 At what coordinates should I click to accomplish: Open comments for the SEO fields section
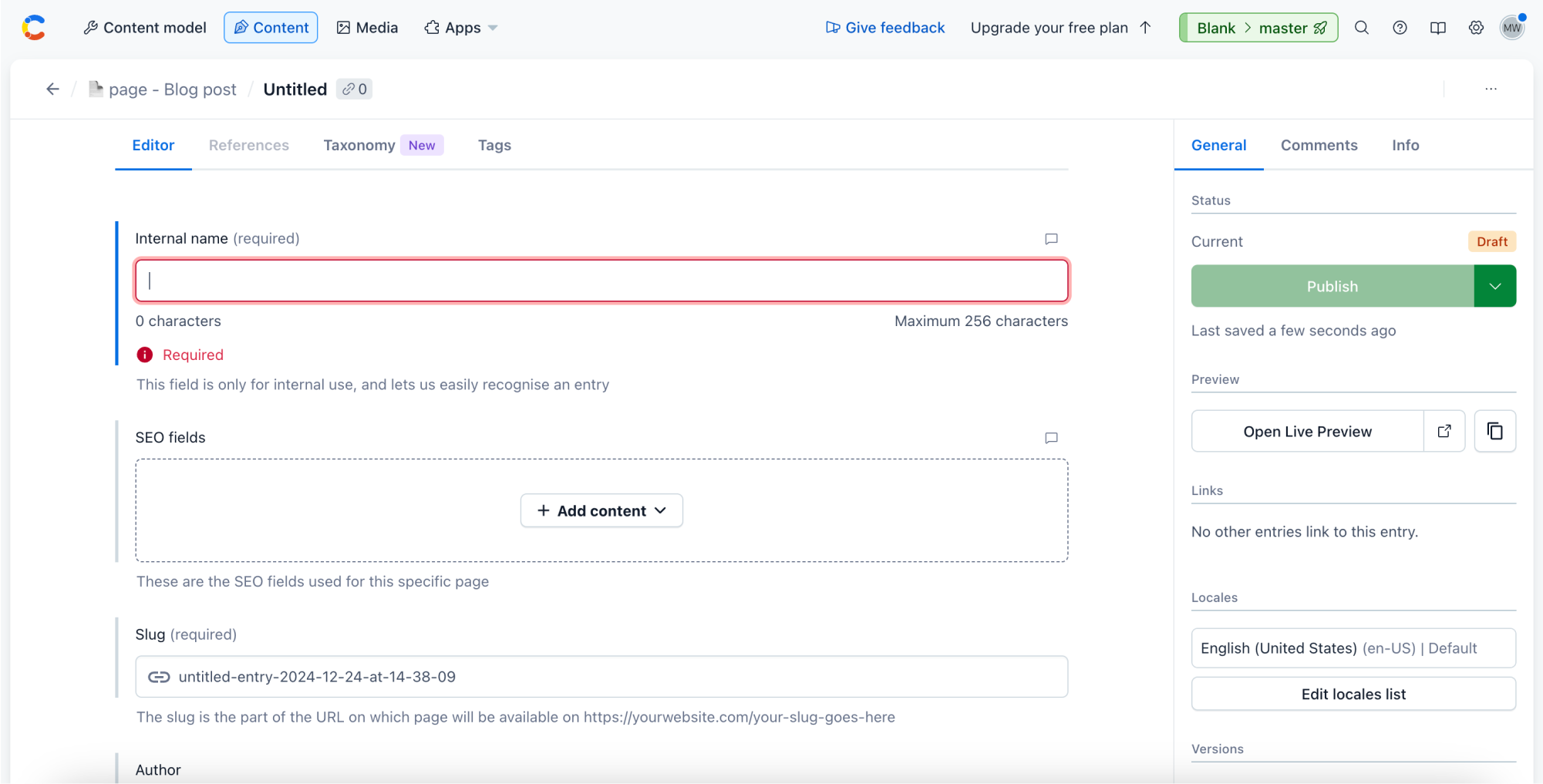tap(1051, 438)
